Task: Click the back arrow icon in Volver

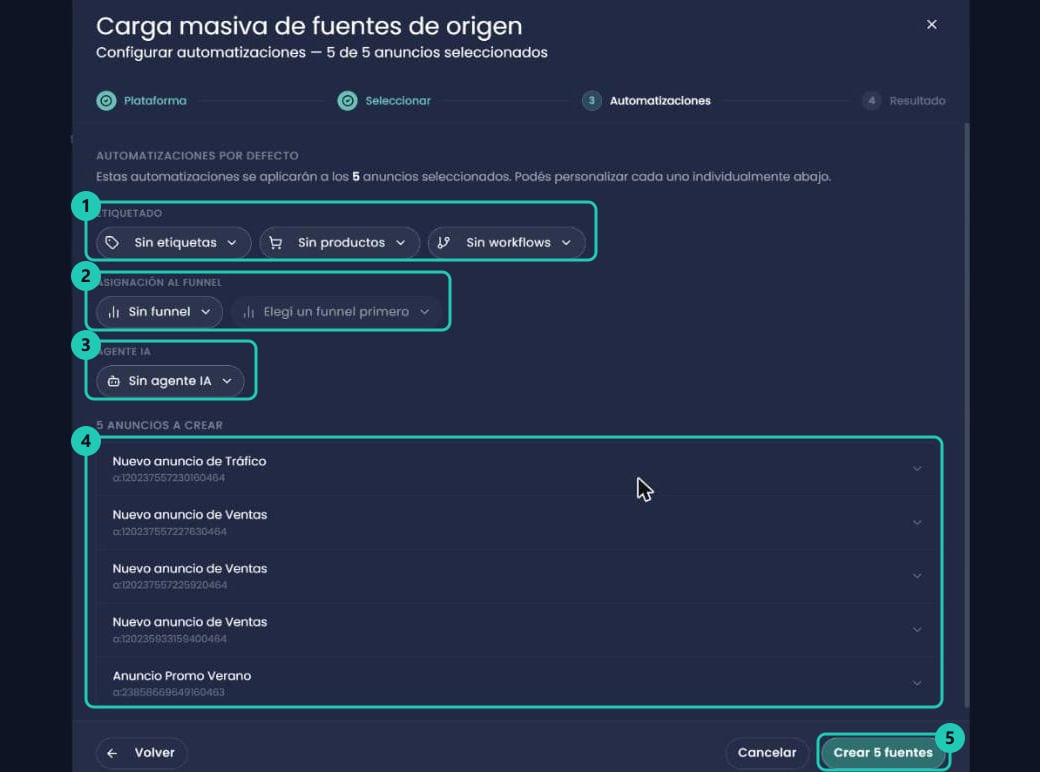Action: pyautogui.click(x=112, y=753)
